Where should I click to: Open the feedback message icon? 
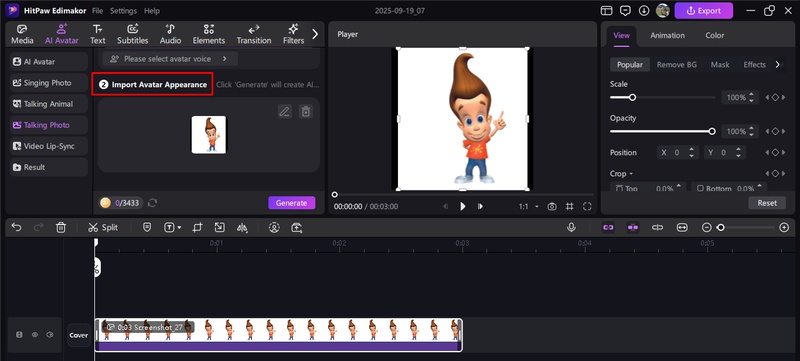point(625,11)
